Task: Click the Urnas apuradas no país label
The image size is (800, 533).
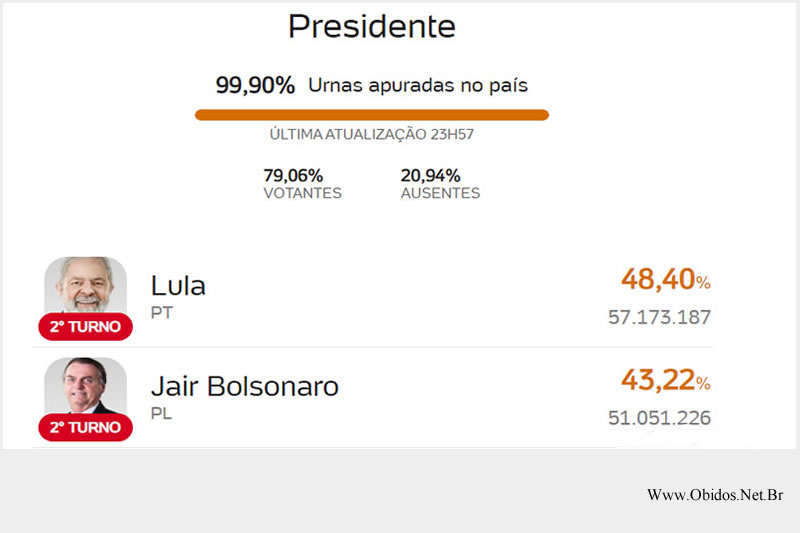Action: coord(418,85)
